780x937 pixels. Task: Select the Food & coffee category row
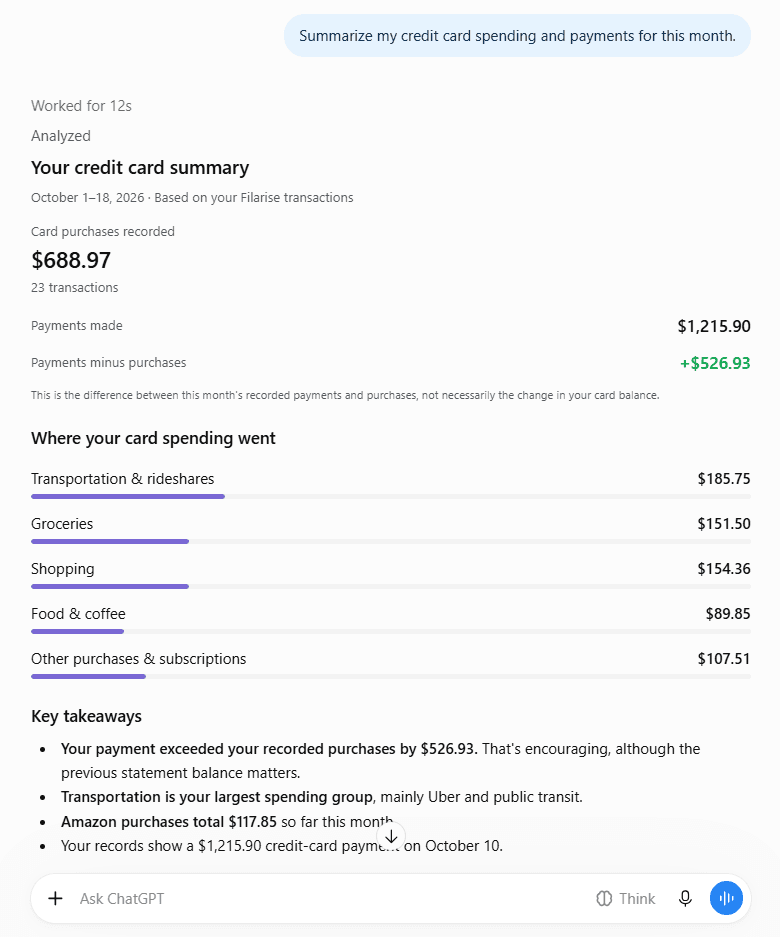(x=391, y=620)
